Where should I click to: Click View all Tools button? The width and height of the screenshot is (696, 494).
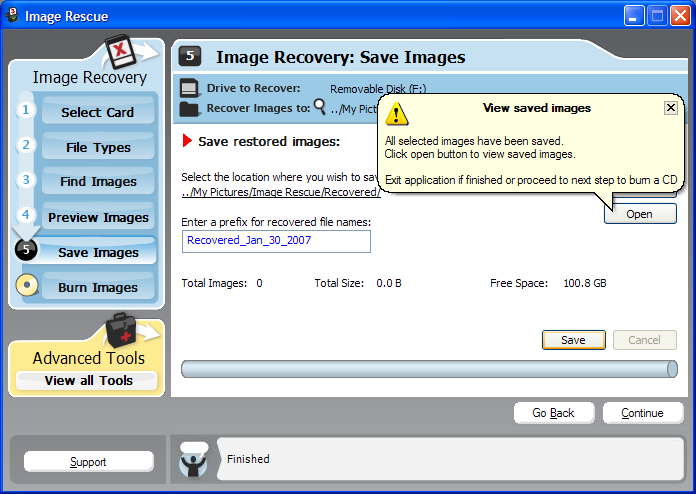click(x=87, y=380)
